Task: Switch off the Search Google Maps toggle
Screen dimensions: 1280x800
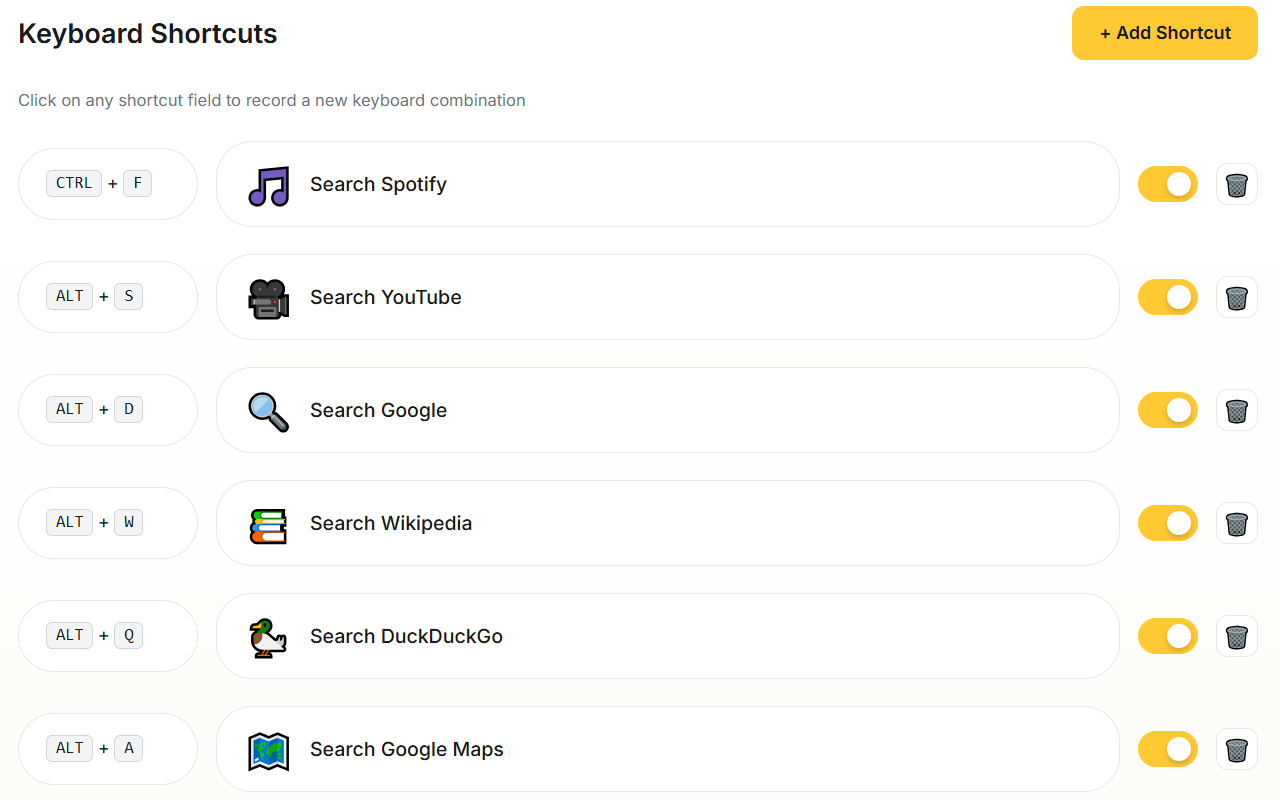Action: pos(1168,749)
